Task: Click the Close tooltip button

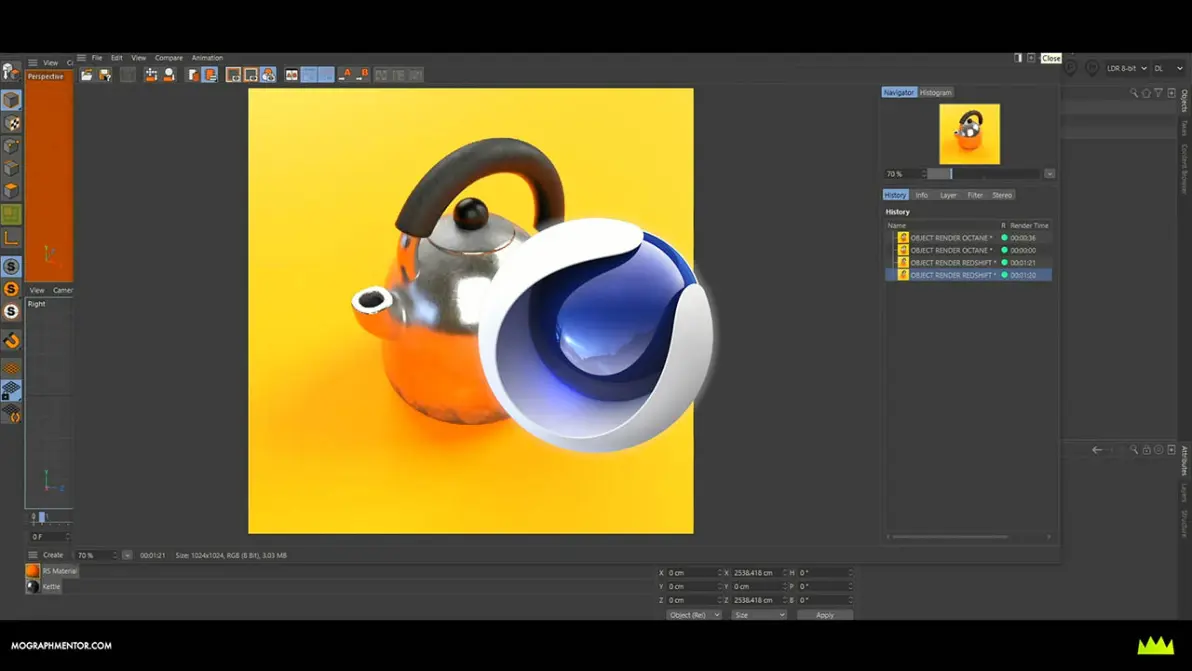Action: (1051, 59)
